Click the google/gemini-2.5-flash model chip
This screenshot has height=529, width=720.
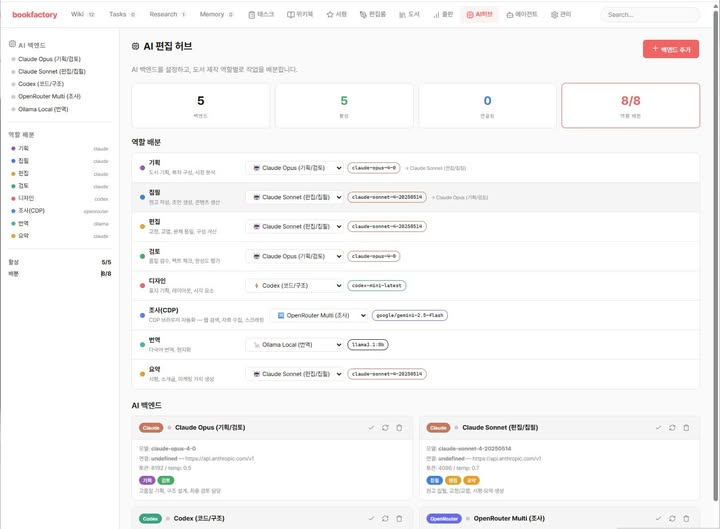pos(410,315)
